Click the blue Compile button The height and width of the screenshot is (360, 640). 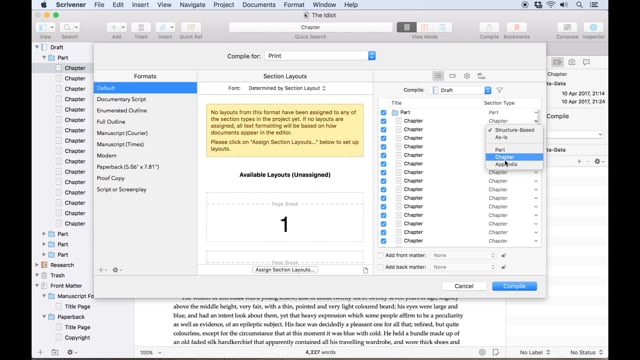[514, 286]
